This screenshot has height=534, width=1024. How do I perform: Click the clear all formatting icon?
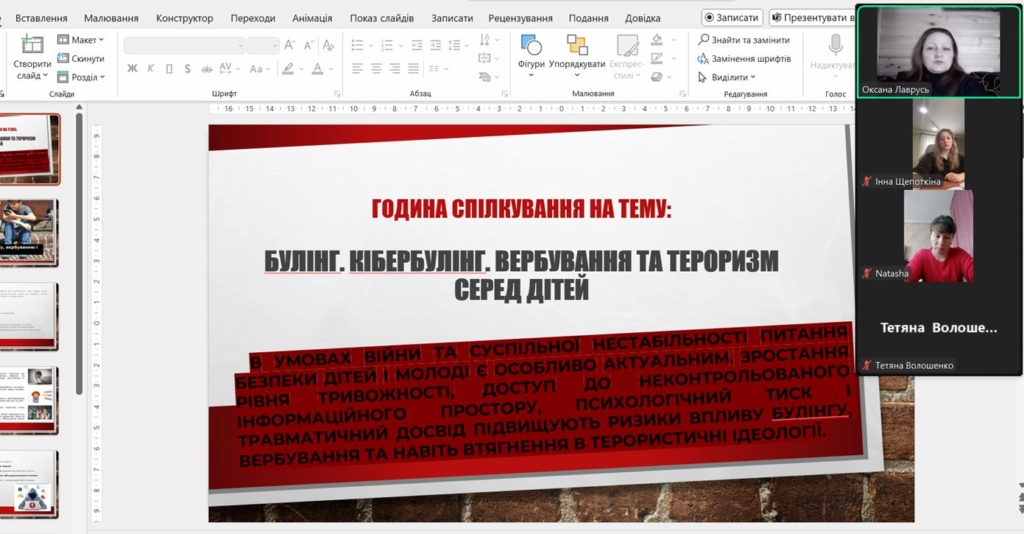point(329,44)
